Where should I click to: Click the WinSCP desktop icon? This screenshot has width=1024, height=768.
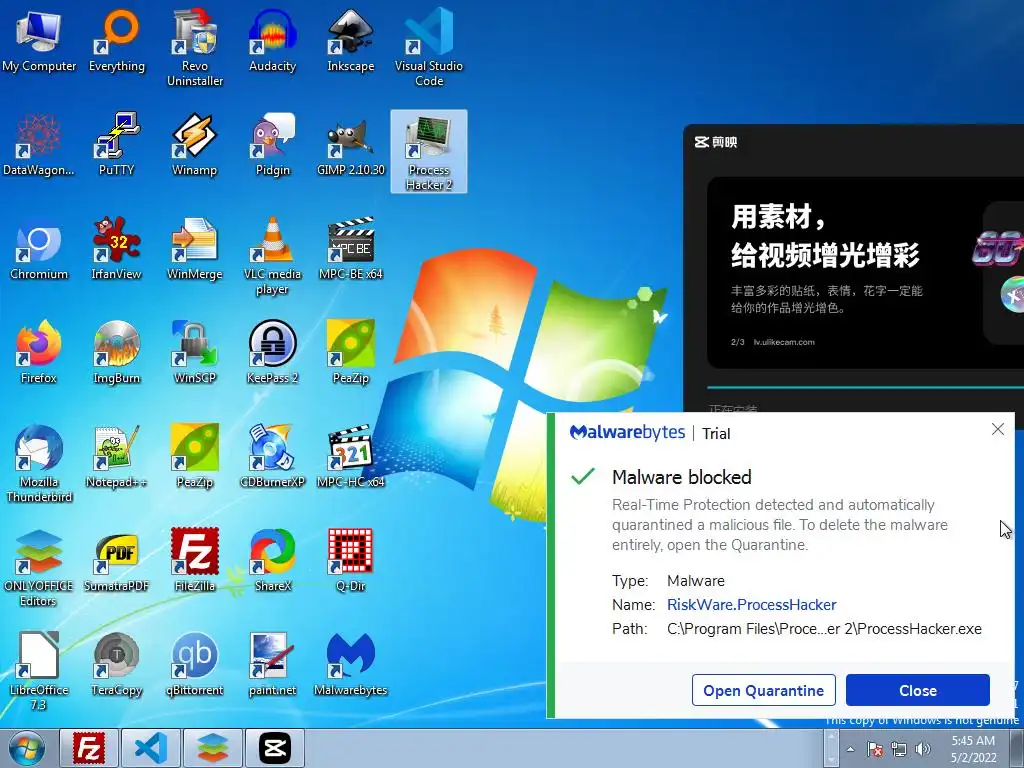point(195,351)
